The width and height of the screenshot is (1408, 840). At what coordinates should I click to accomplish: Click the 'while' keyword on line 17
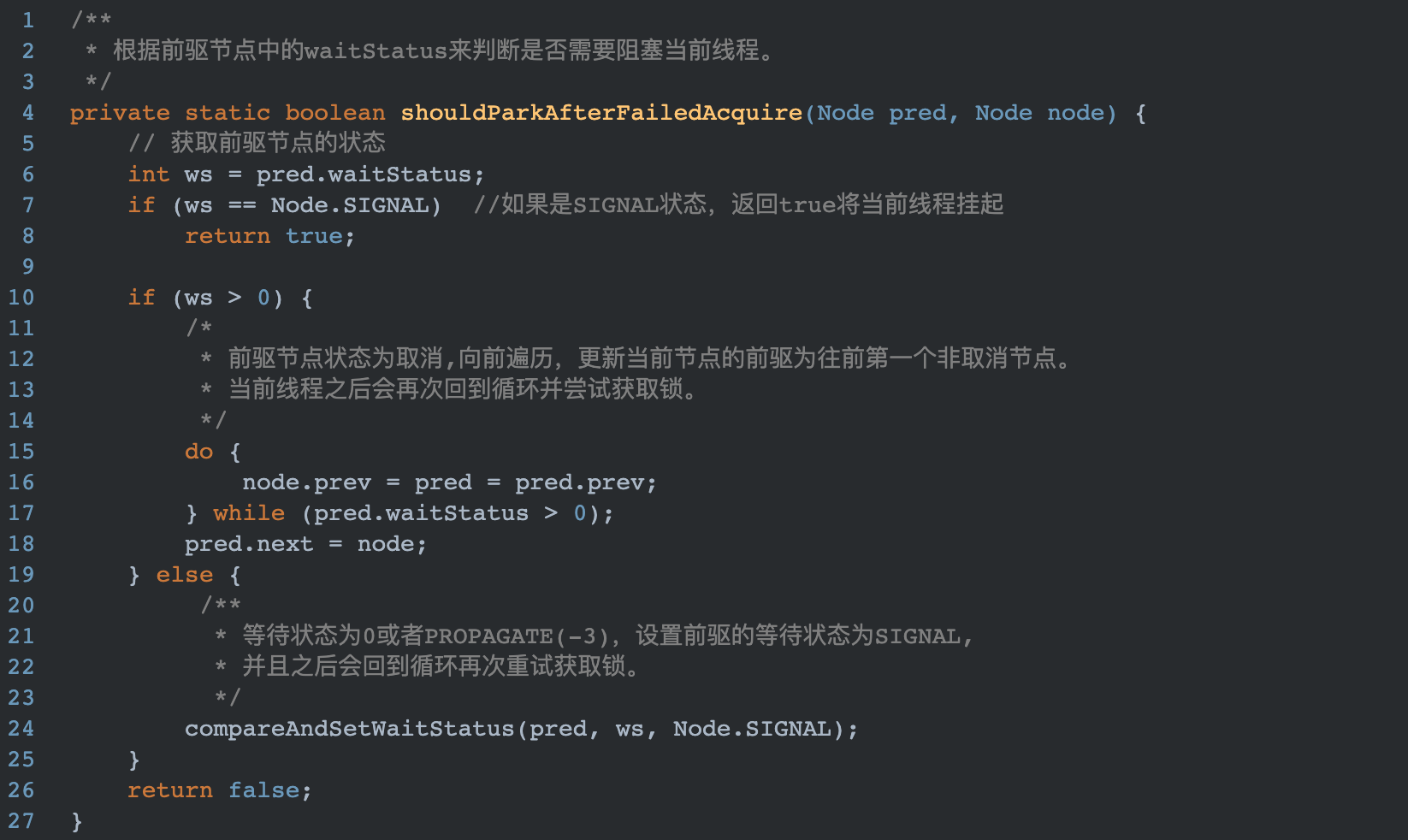pyautogui.click(x=249, y=513)
